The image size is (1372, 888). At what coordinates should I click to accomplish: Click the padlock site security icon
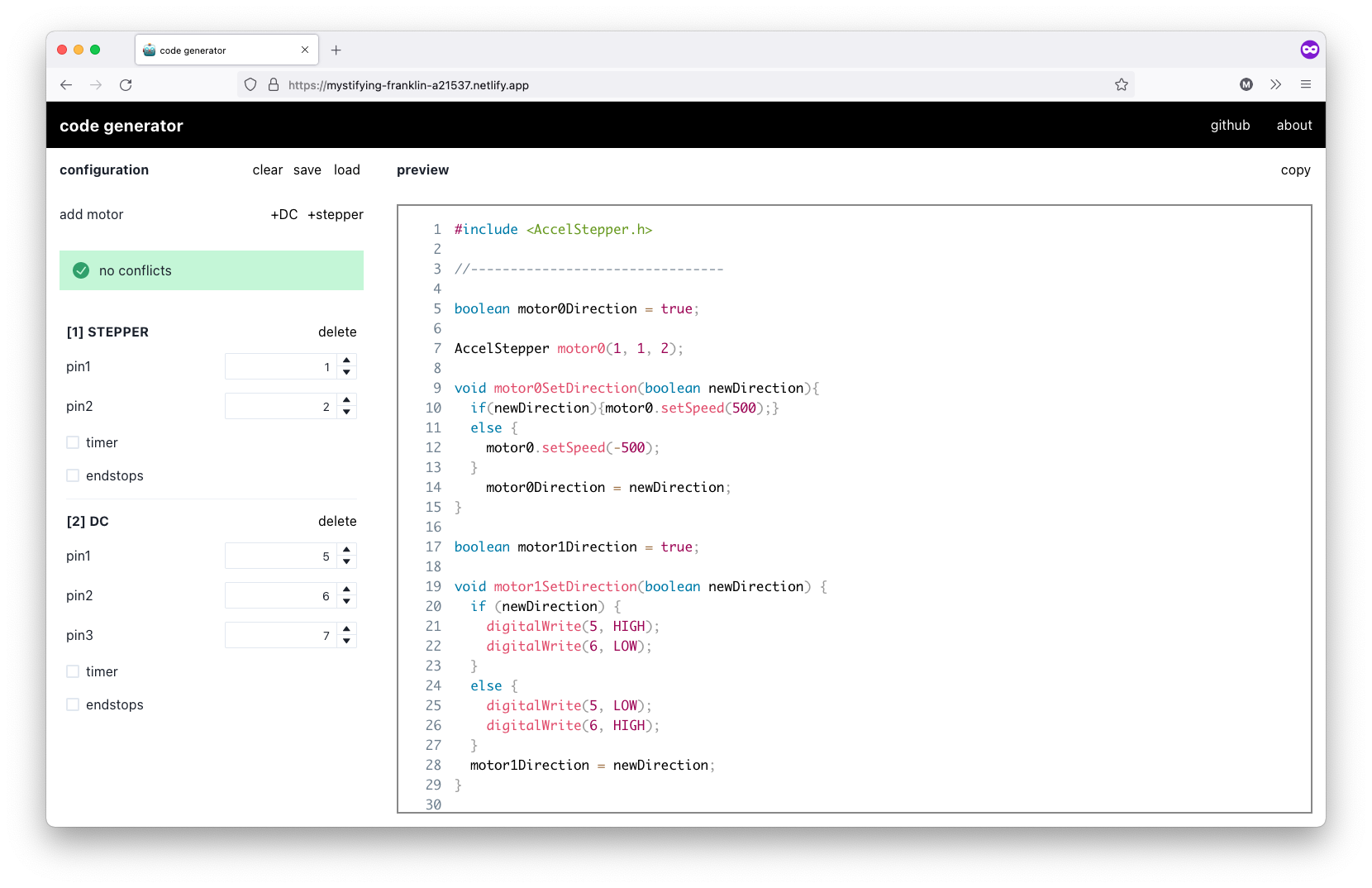coord(274,85)
